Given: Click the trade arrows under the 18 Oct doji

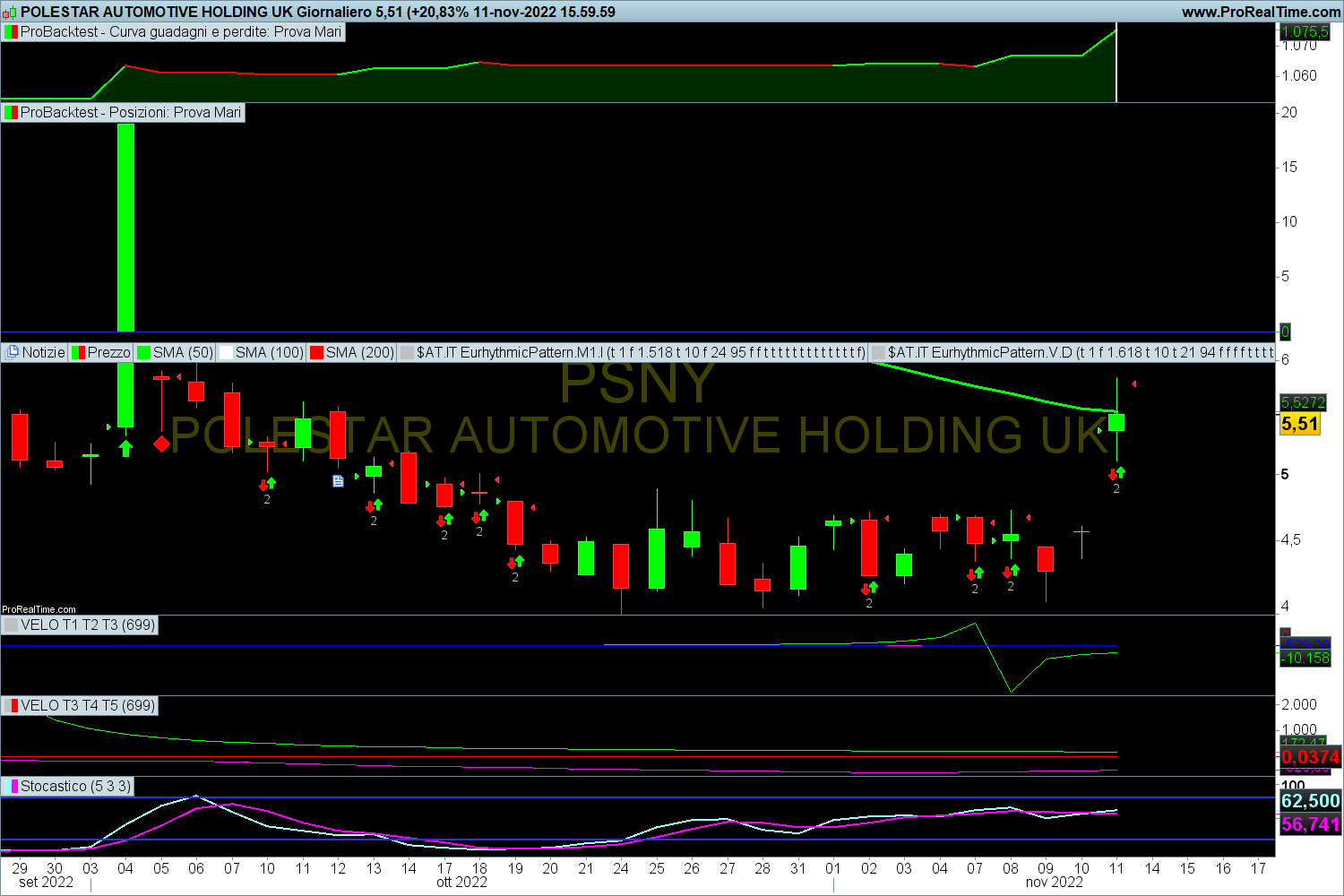Looking at the screenshot, I should (479, 517).
